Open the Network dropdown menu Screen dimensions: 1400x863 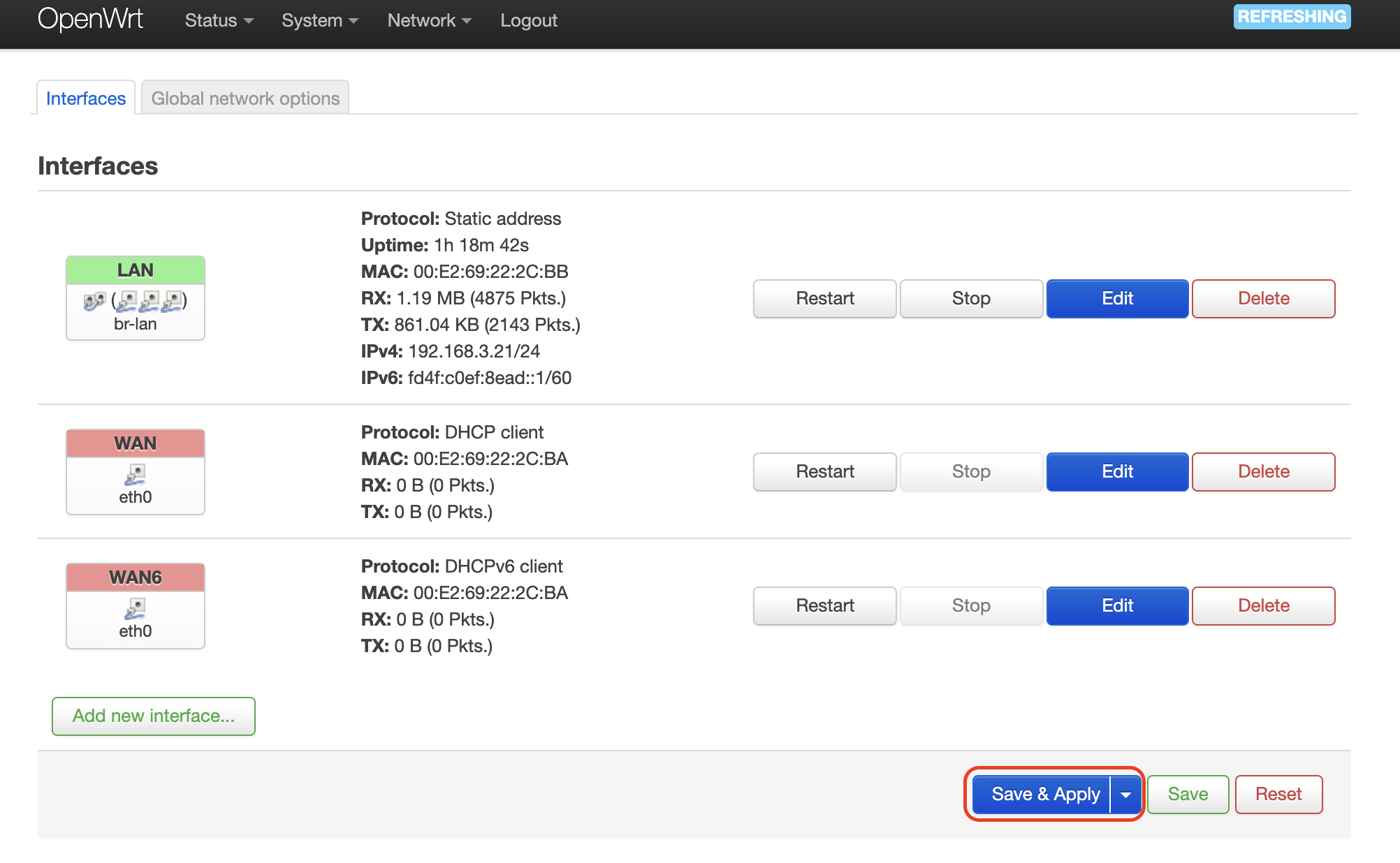tap(429, 20)
